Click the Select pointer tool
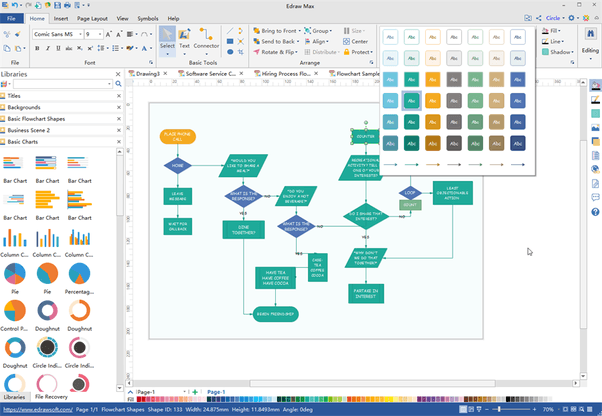This screenshot has height=416, width=602. pos(166,38)
